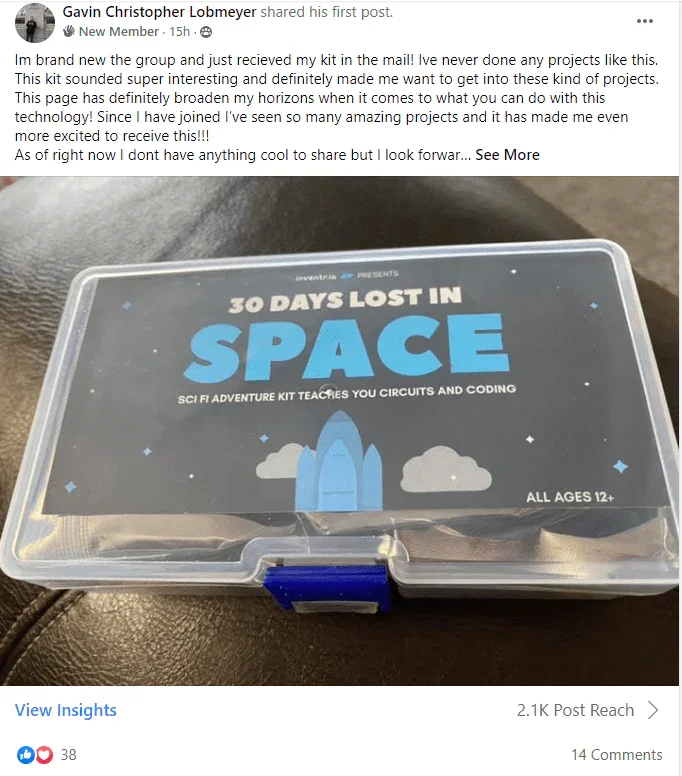Click the New Member label

119,32
